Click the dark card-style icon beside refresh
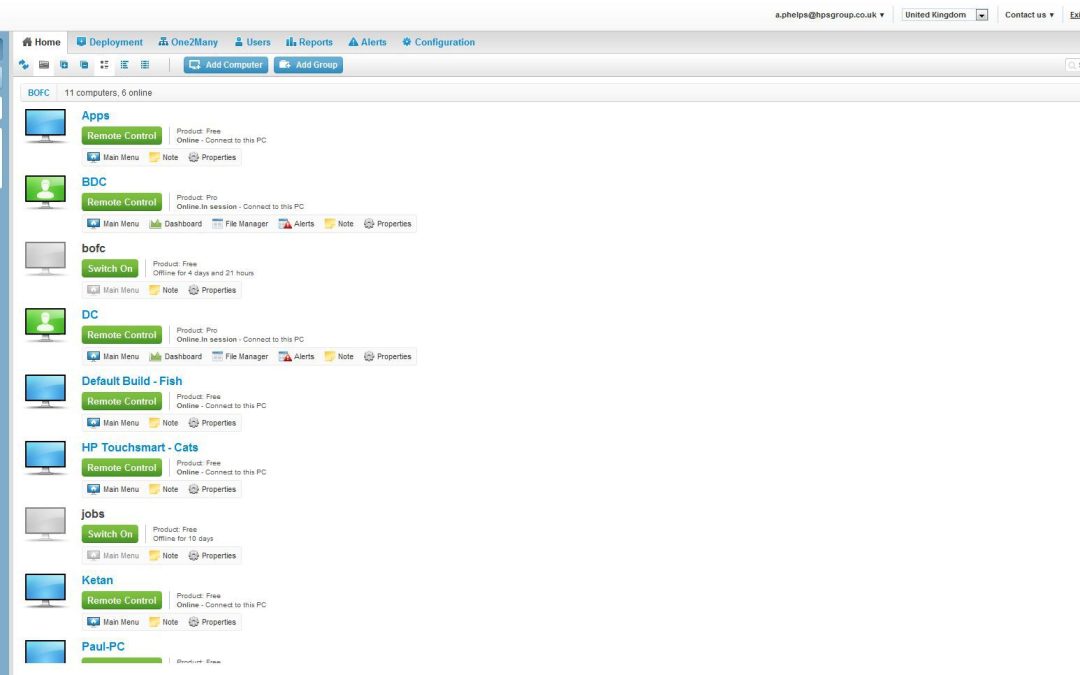Image resolution: width=1080 pixels, height=675 pixels. coord(44,65)
